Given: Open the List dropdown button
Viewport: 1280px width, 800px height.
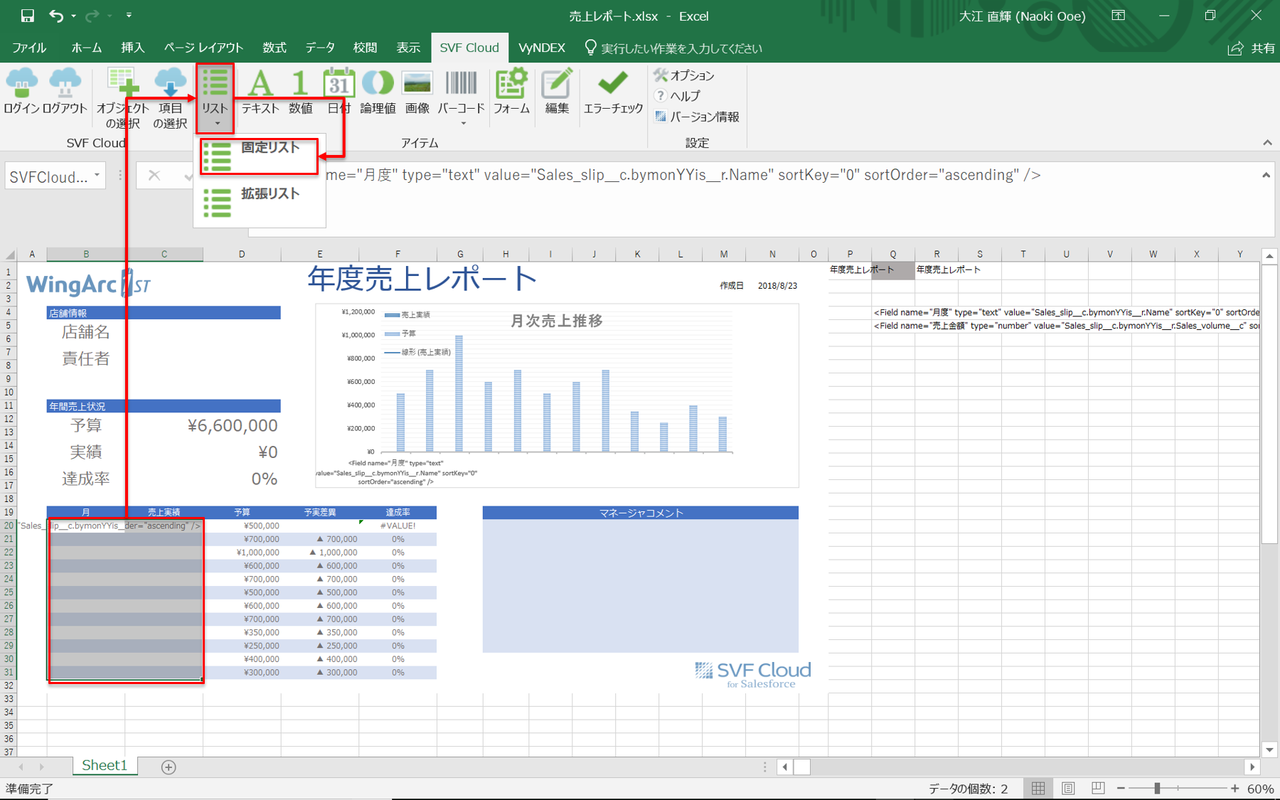Looking at the screenshot, I should [x=215, y=99].
